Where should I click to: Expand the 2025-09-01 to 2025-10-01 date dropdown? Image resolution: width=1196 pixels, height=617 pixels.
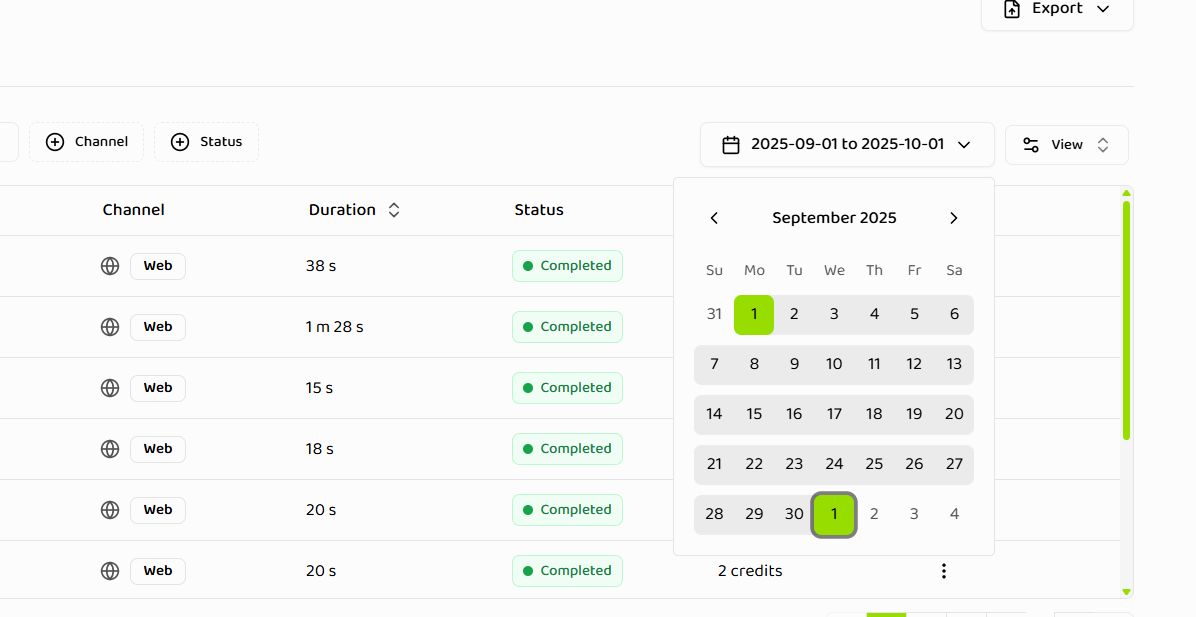(x=964, y=144)
